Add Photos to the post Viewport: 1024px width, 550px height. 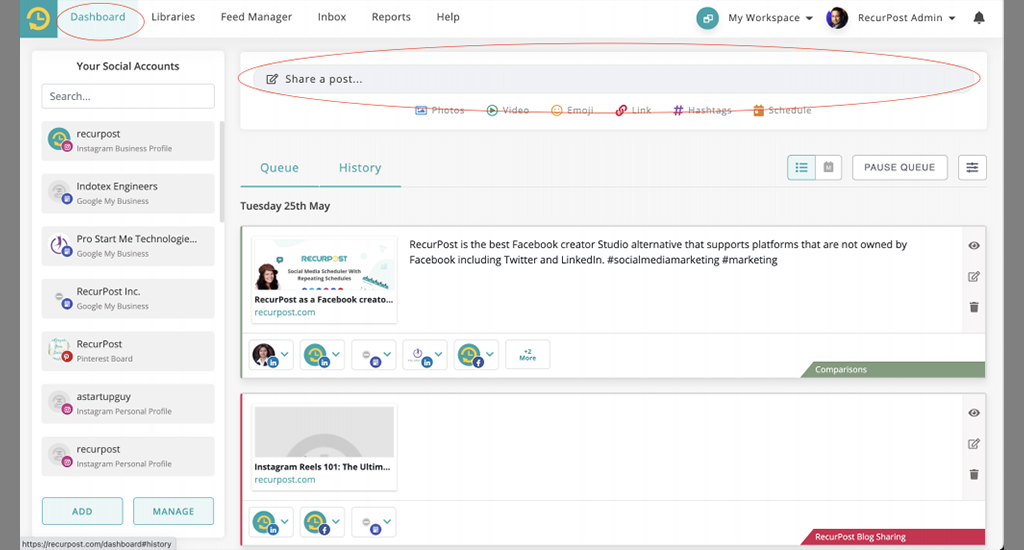pos(440,110)
